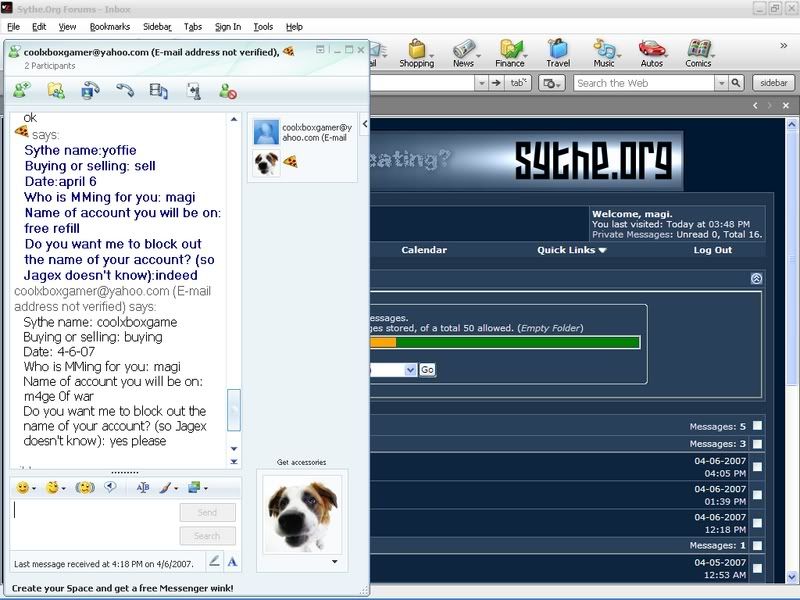
Task: Click the sidebar button in the browser
Action: pos(773,83)
